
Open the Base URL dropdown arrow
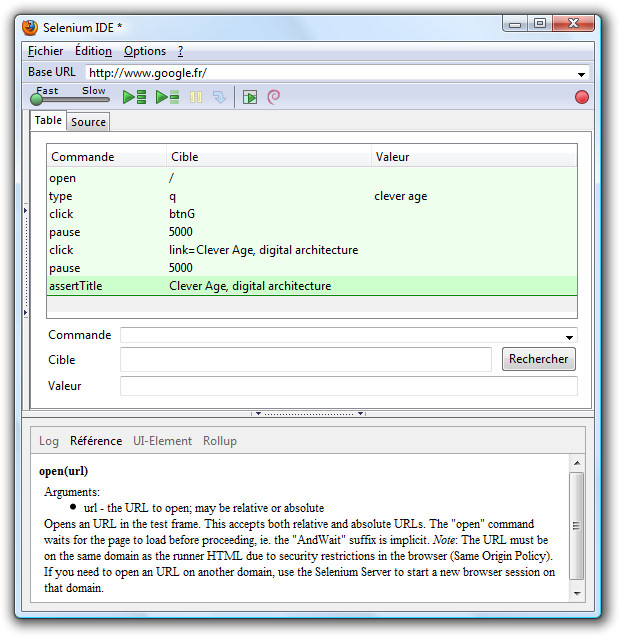pos(581,74)
